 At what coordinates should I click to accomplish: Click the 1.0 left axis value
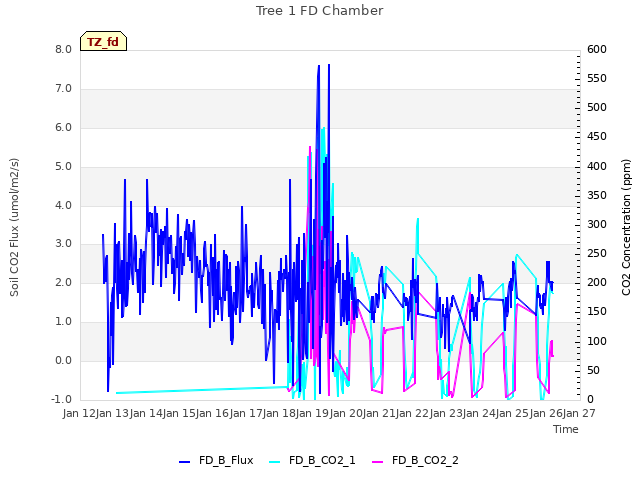63,322
